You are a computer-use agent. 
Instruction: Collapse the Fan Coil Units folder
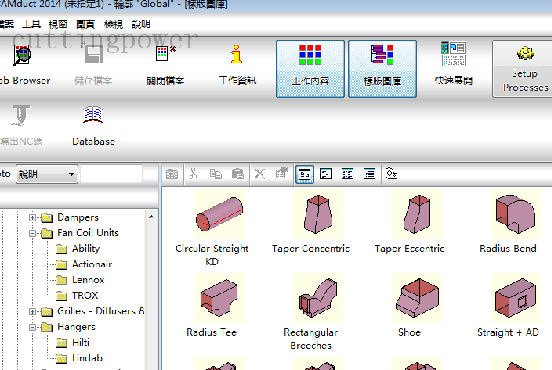coord(32,233)
